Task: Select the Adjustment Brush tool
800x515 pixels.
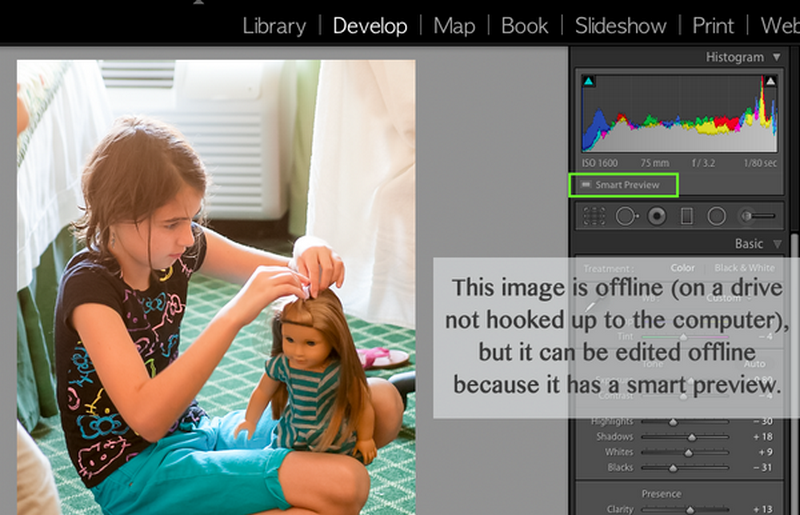Action: click(x=758, y=216)
